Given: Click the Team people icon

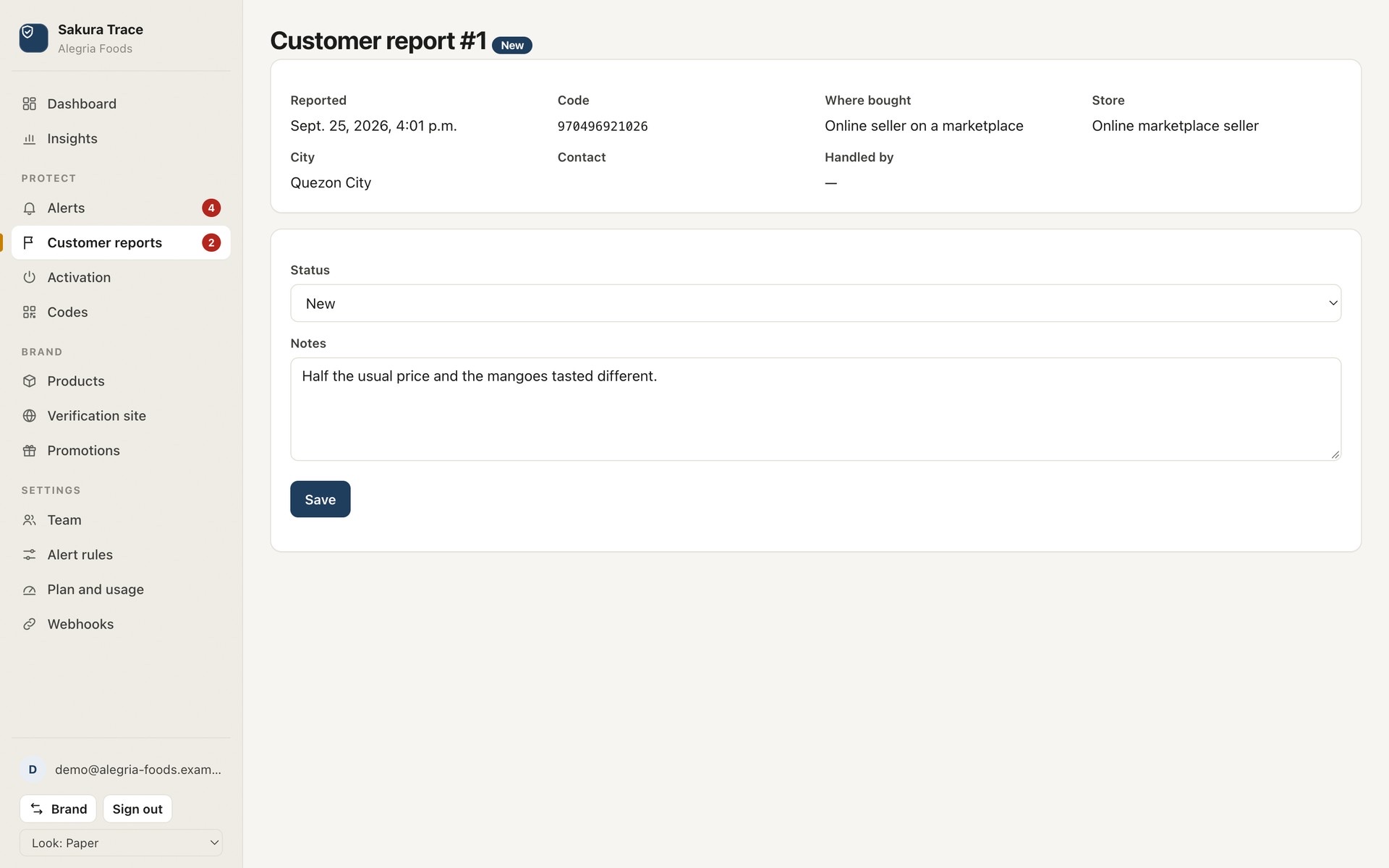Looking at the screenshot, I should pyautogui.click(x=29, y=519).
